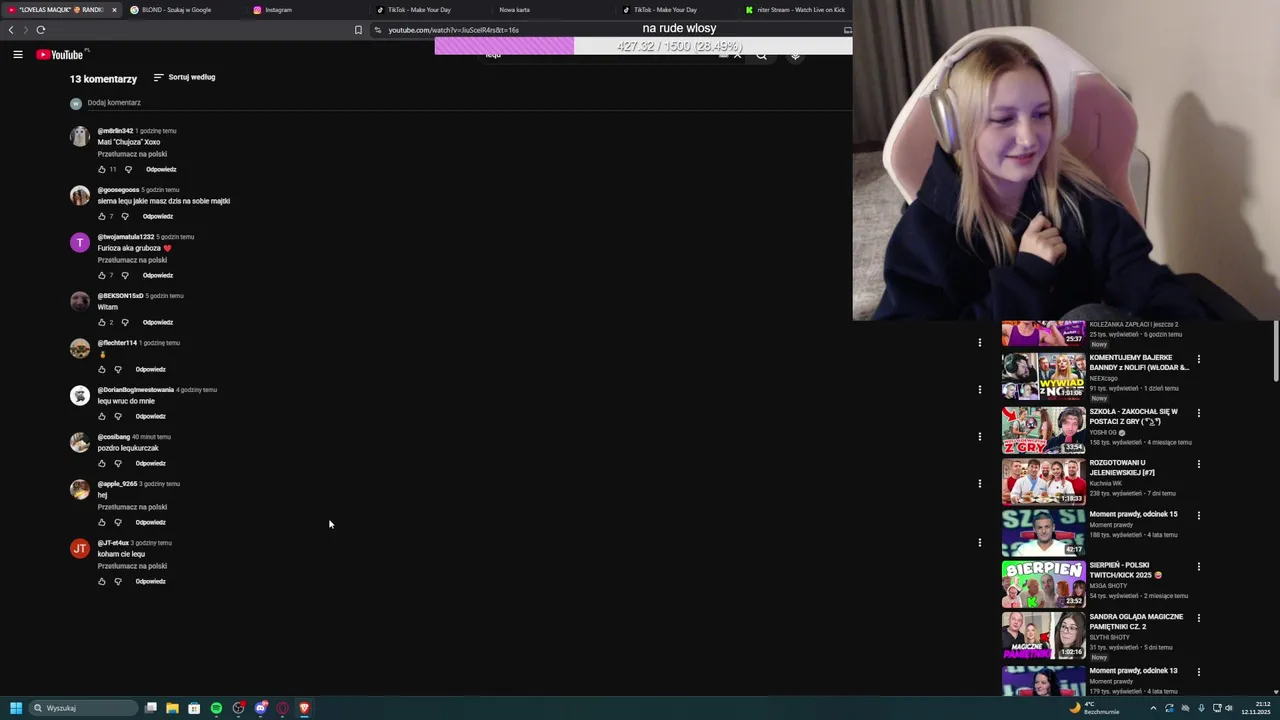Open the @twojamatula1232 purple T avatar
This screenshot has width=1280, height=720.
pos(80,243)
